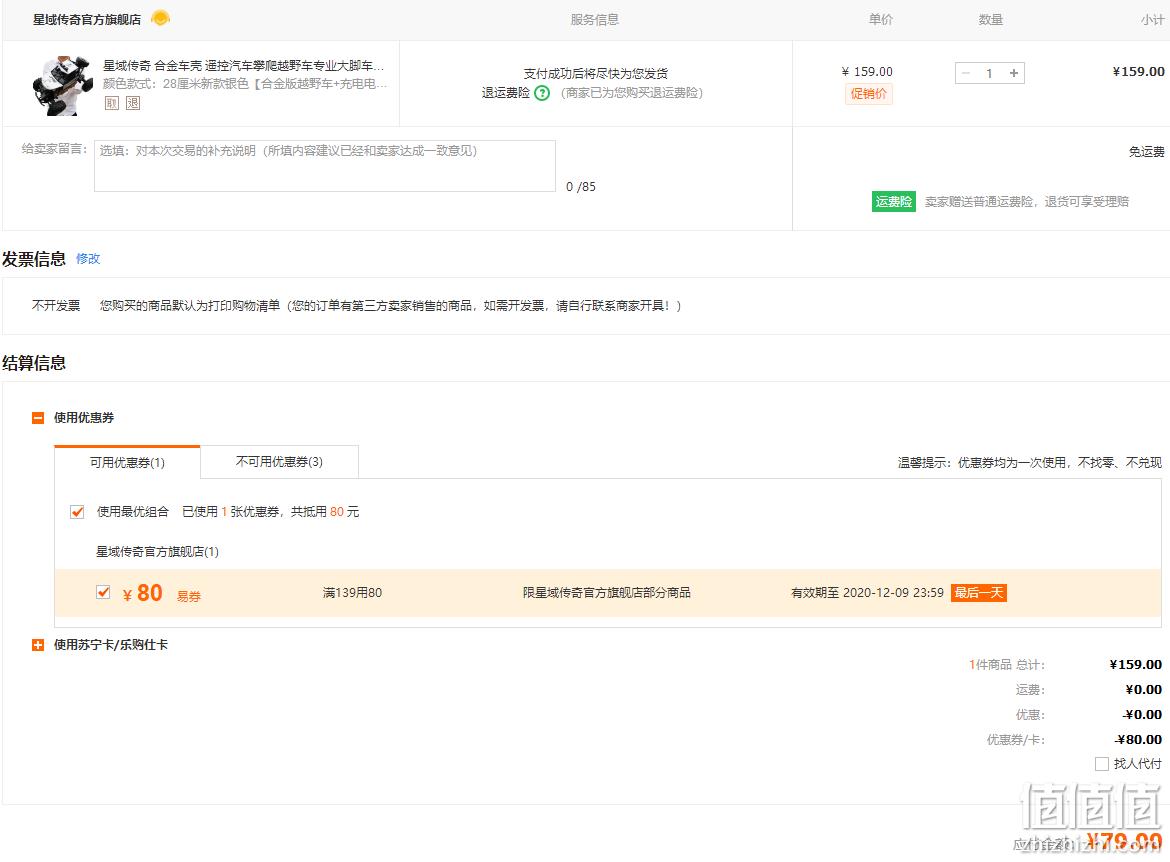Decrease quantity with the minus button
1170x862 pixels.
tap(966, 73)
